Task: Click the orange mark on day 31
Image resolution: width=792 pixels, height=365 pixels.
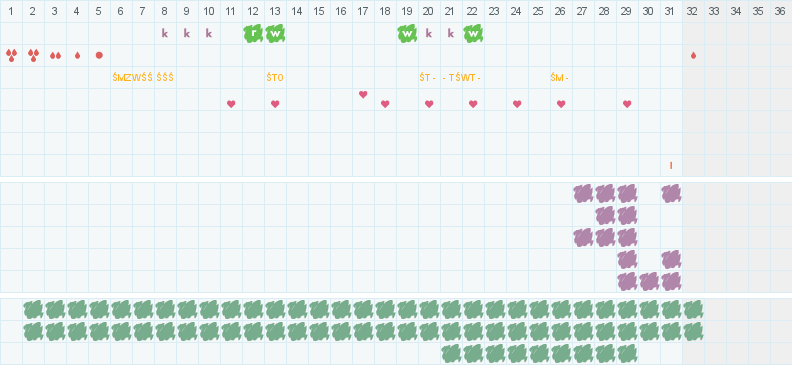Action: [x=671, y=165]
